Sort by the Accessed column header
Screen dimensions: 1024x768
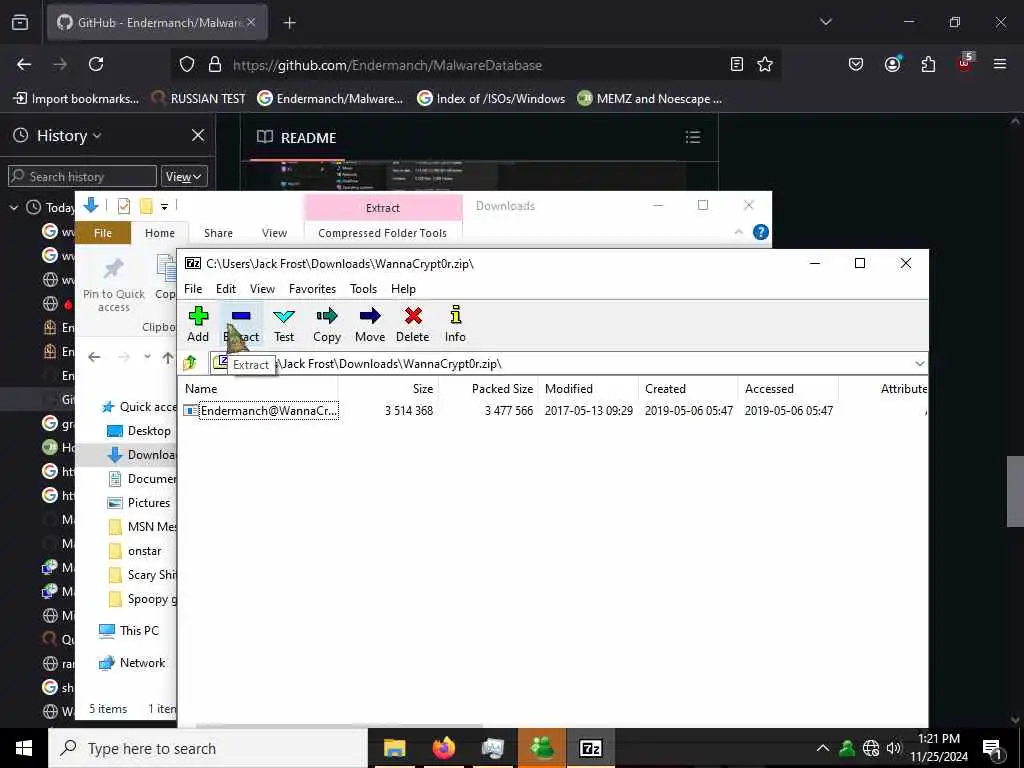769,389
